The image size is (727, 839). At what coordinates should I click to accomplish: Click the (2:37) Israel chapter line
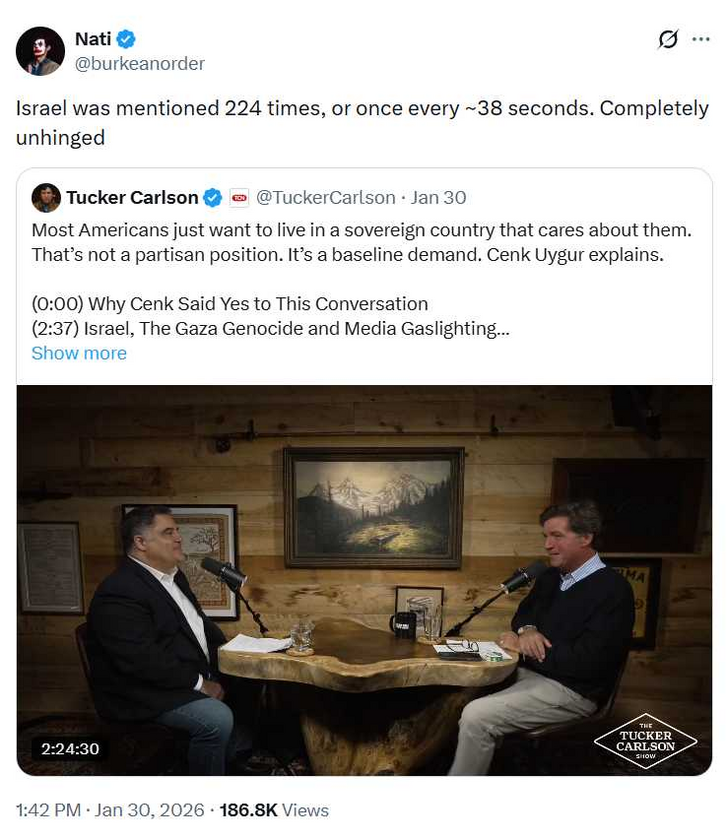point(270,328)
